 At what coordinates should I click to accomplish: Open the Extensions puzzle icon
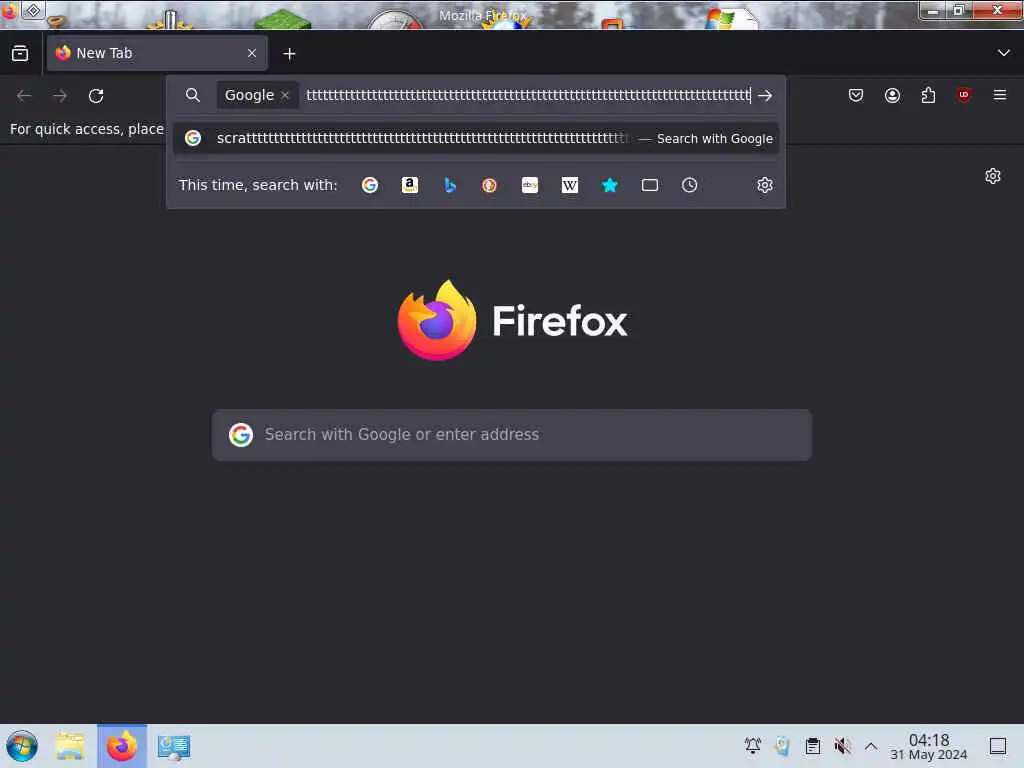point(929,95)
